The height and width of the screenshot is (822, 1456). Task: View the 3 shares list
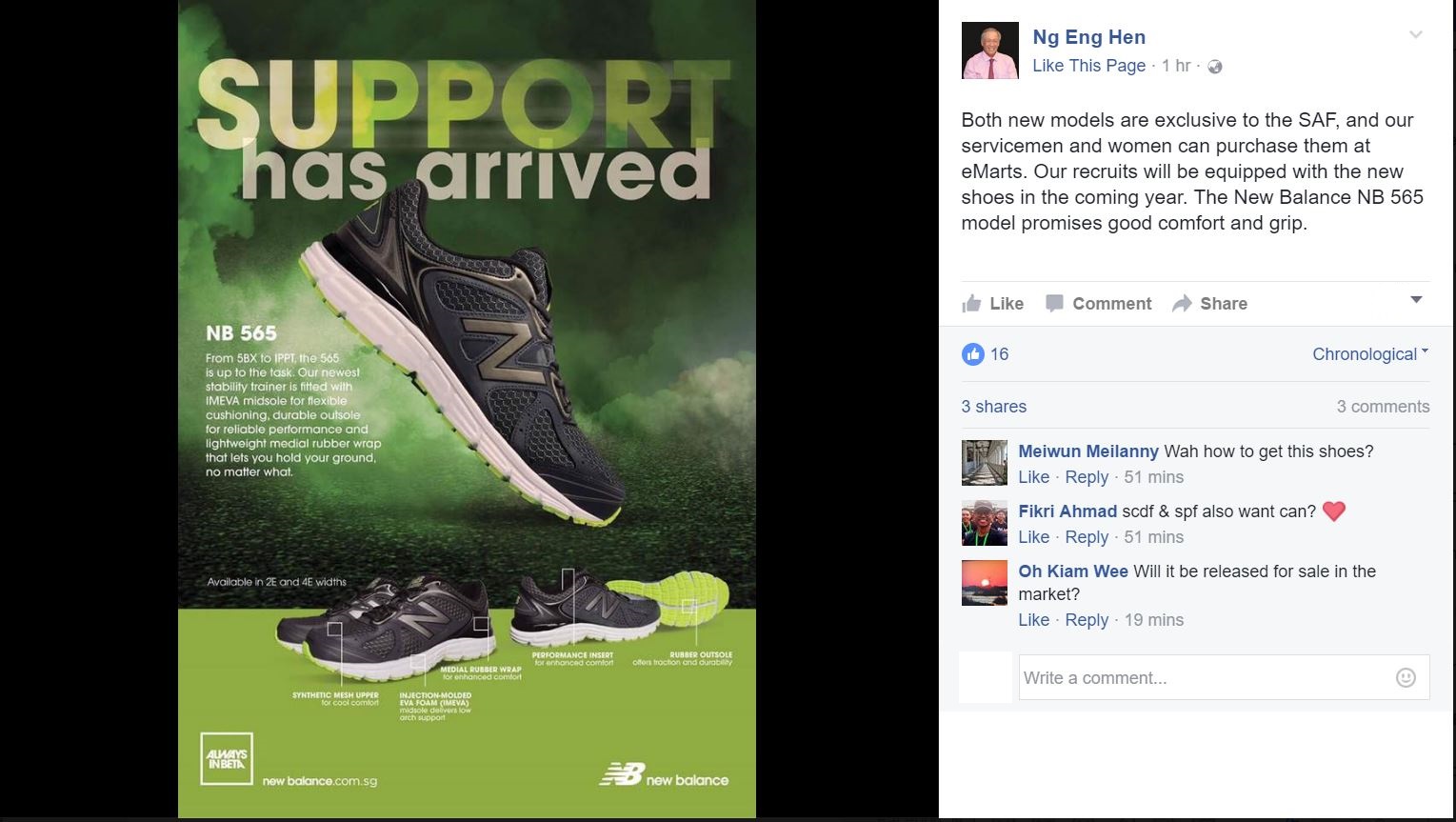tap(993, 407)
